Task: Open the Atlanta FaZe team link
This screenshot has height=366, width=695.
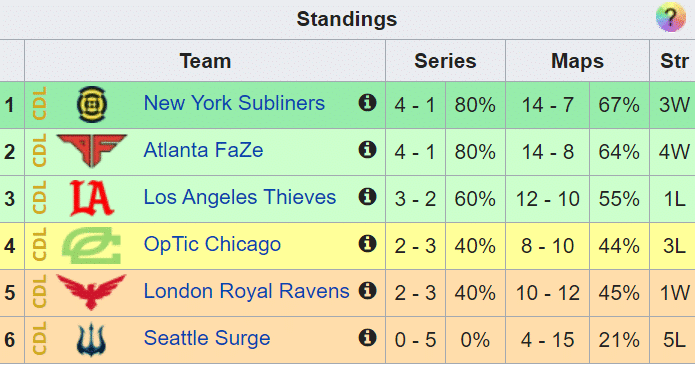Action: 203,150
